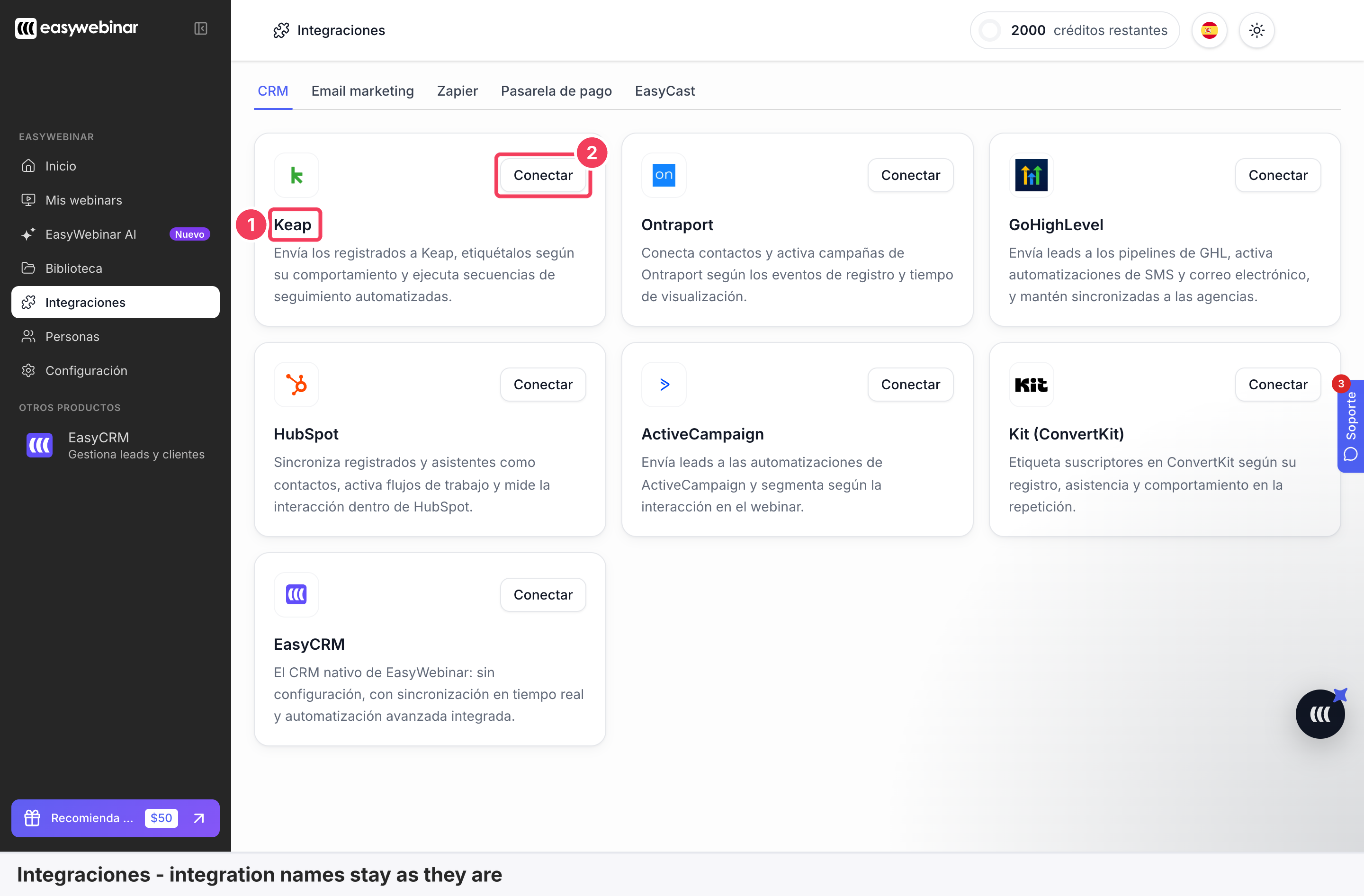1364x896 pixels.
Task: Click the HubSpot card title
Action: click(306, 434)
